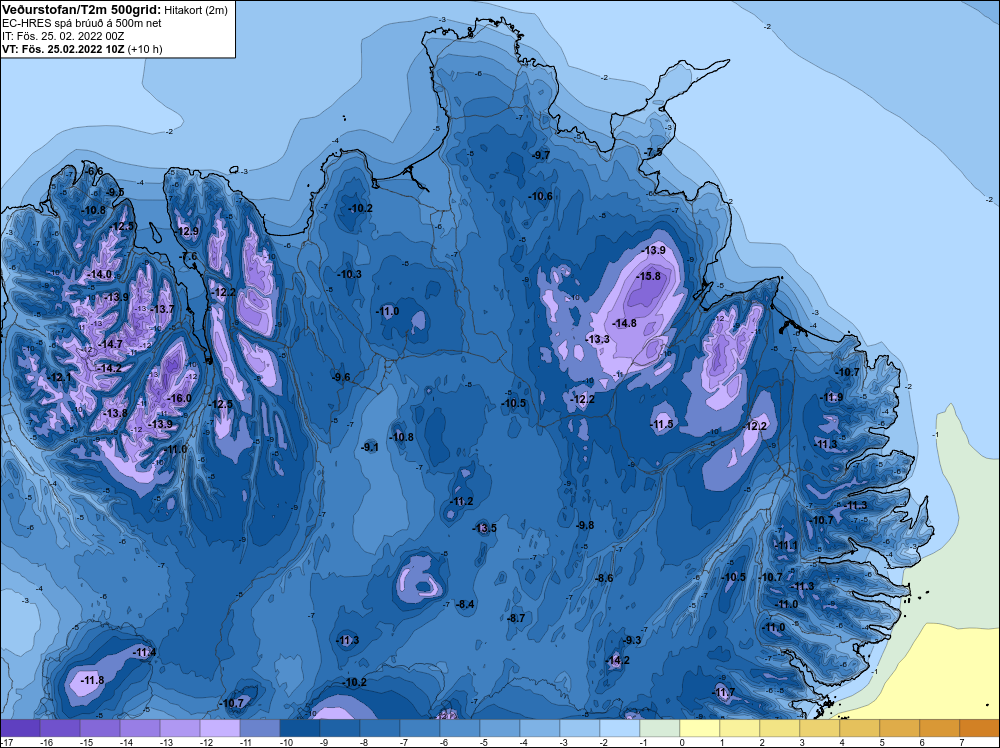Image resolution: width=1000 pixels, height=748 pixels.
Task: Click the '(+10 h)' forecast offset text
Action: [145, 48]
